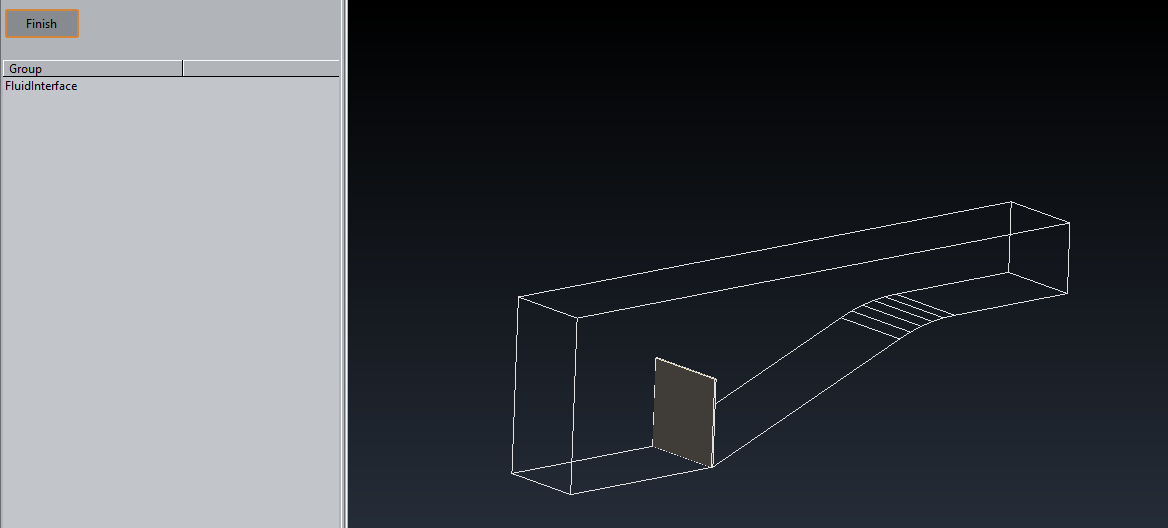Click the Group column header
This screenshot has height=528, width=1168.
92,69
